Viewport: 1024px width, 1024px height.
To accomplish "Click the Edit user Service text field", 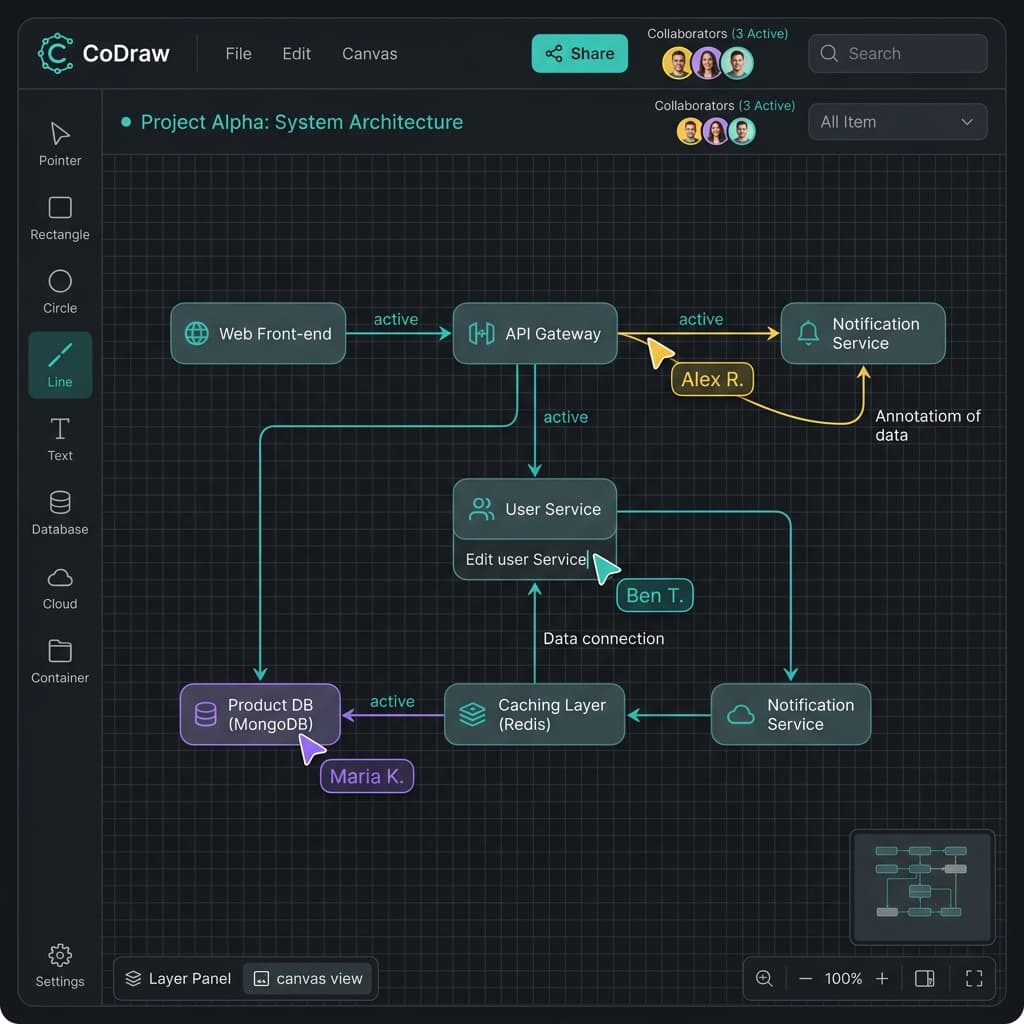I will pos(534,560).
